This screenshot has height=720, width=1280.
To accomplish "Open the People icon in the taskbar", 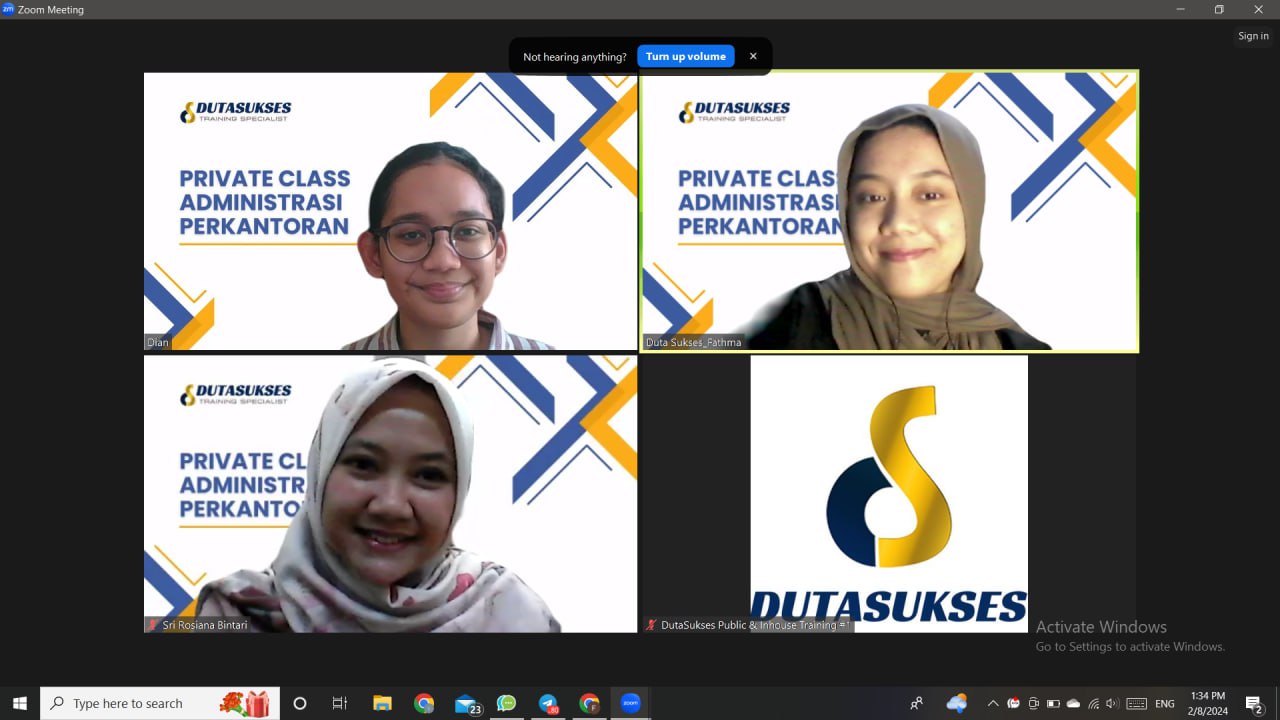I will coord(916,703).
